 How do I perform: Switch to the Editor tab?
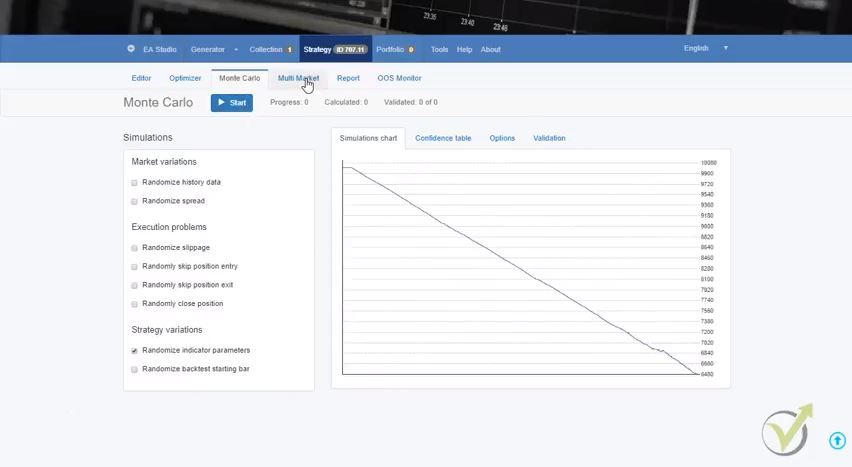141,78
